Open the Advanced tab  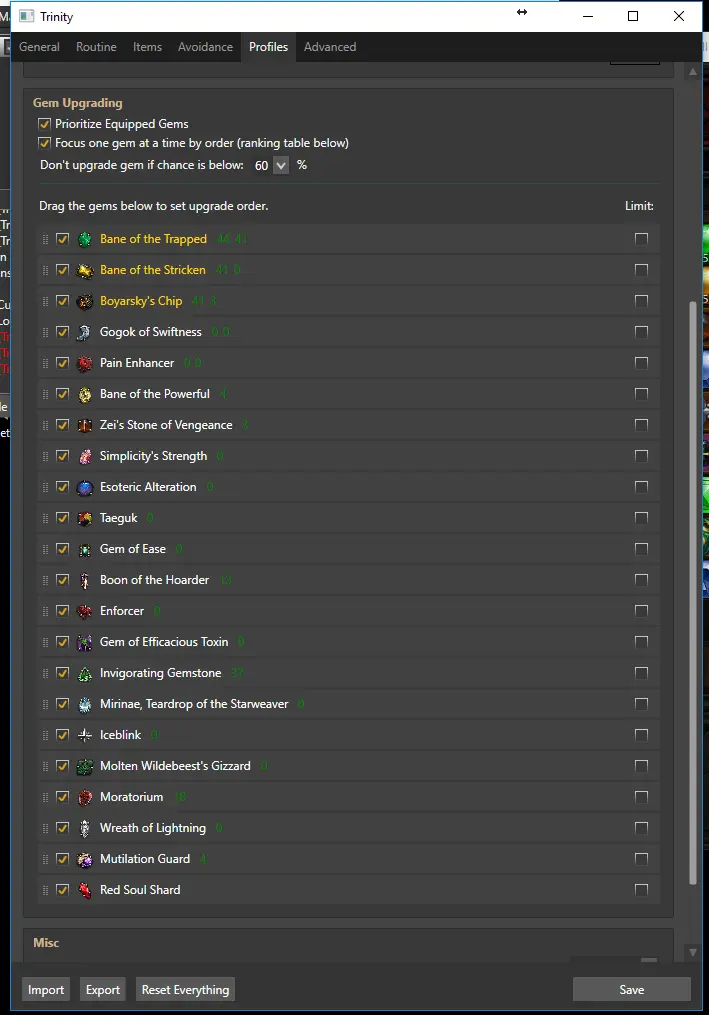(330, 47)
